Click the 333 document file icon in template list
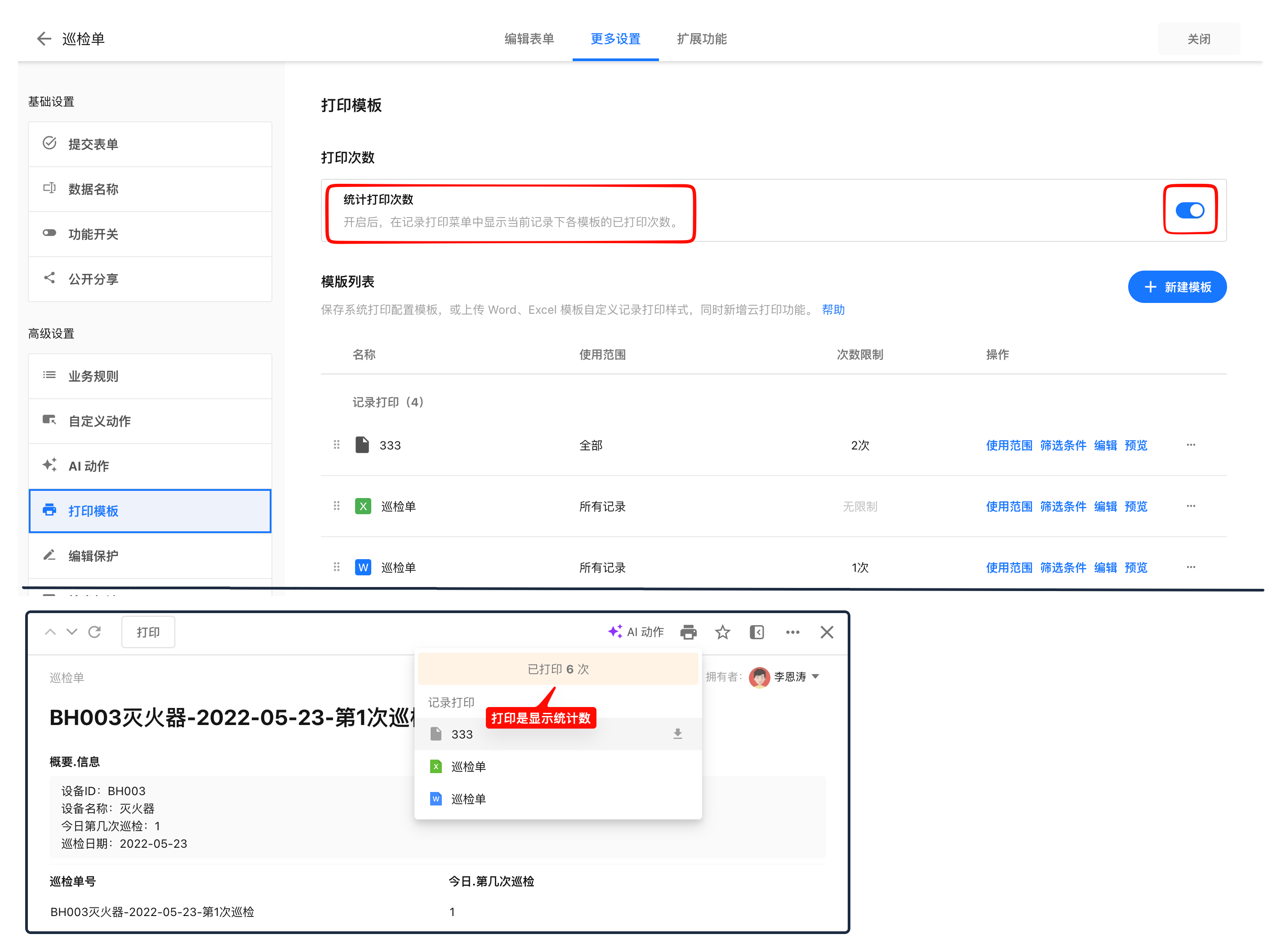This screenshot has height=952, width=1281. click(x=362, y=445)
